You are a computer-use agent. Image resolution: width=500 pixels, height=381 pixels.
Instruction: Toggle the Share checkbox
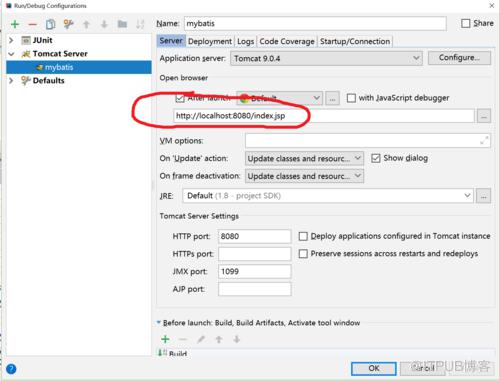tap(466, 23)
